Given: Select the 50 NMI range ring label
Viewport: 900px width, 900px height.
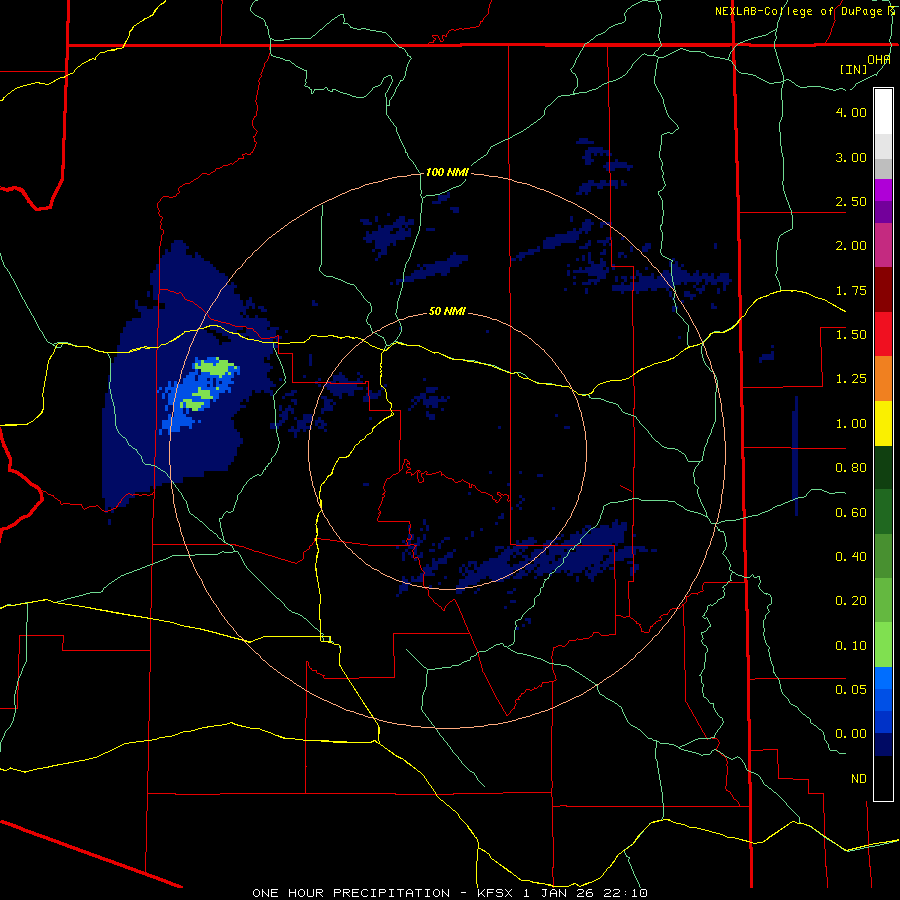Looking at the screenshot, I should [x=447, y=312].
